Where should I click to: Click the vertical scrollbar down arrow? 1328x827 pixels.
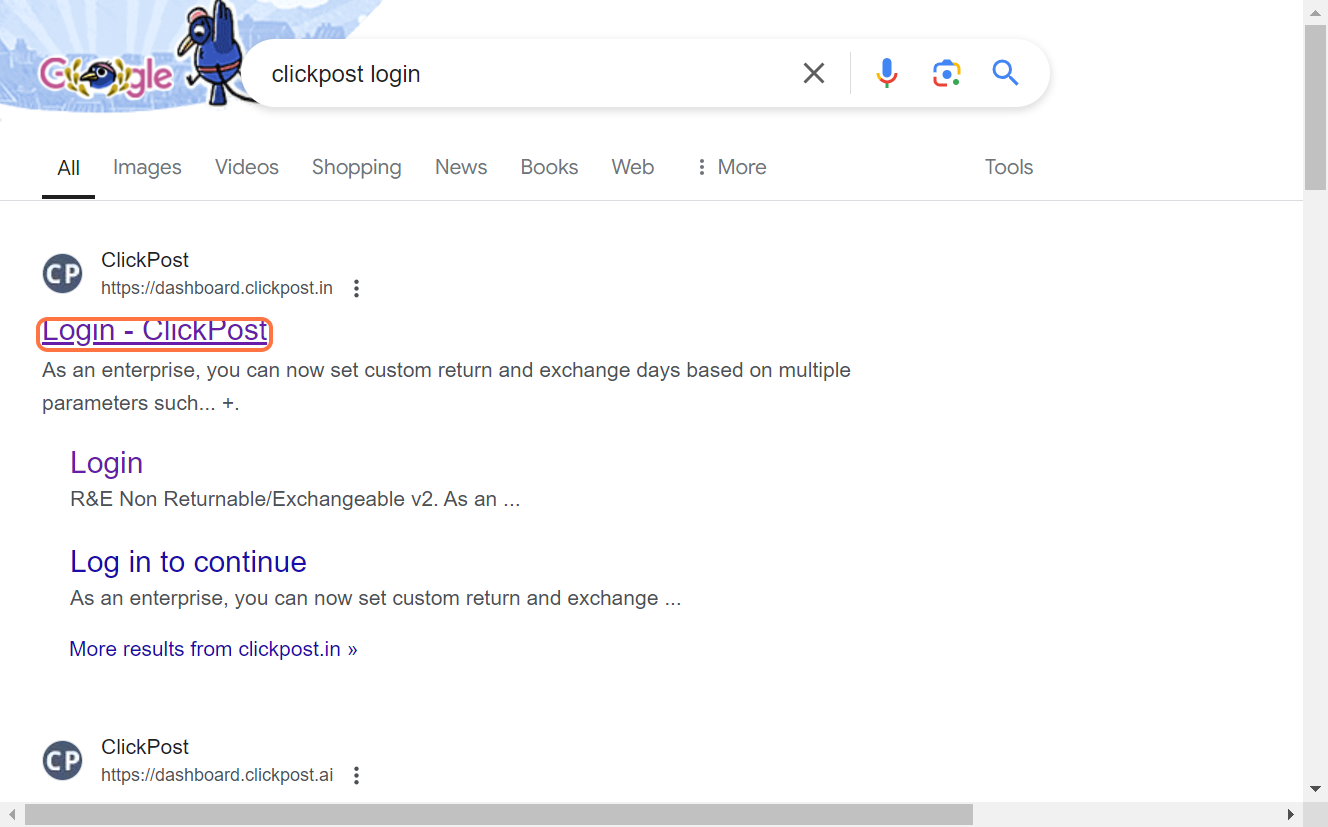point(1315,789)
